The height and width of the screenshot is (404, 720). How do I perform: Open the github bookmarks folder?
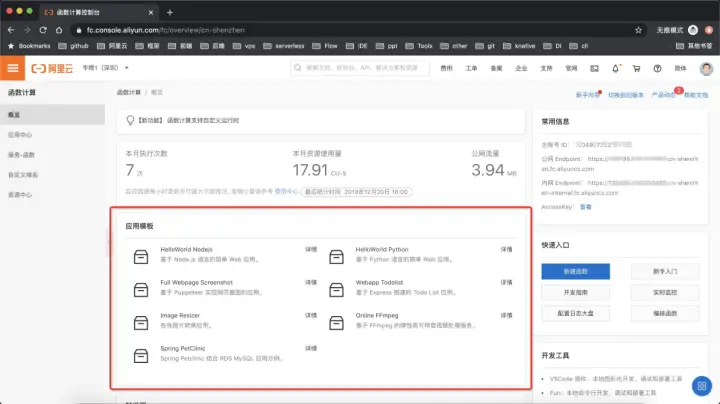(x=73, y=46)
